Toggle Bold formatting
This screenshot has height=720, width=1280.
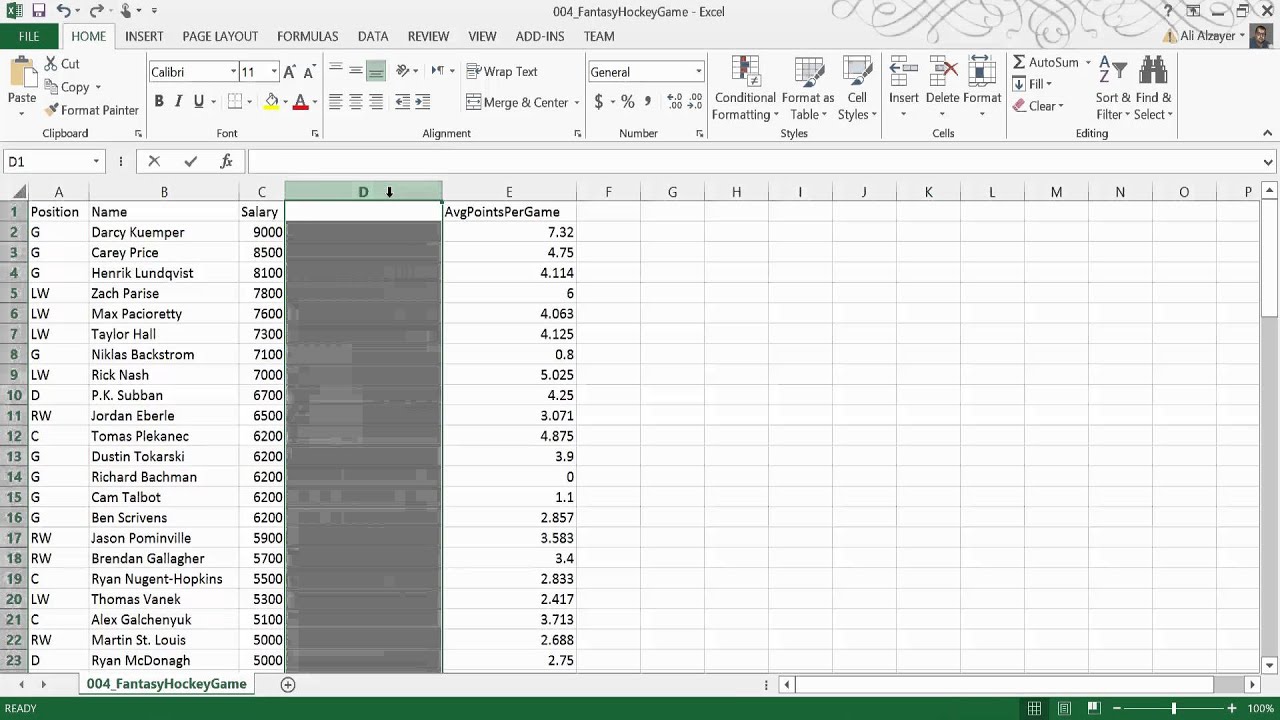(158, 101)
